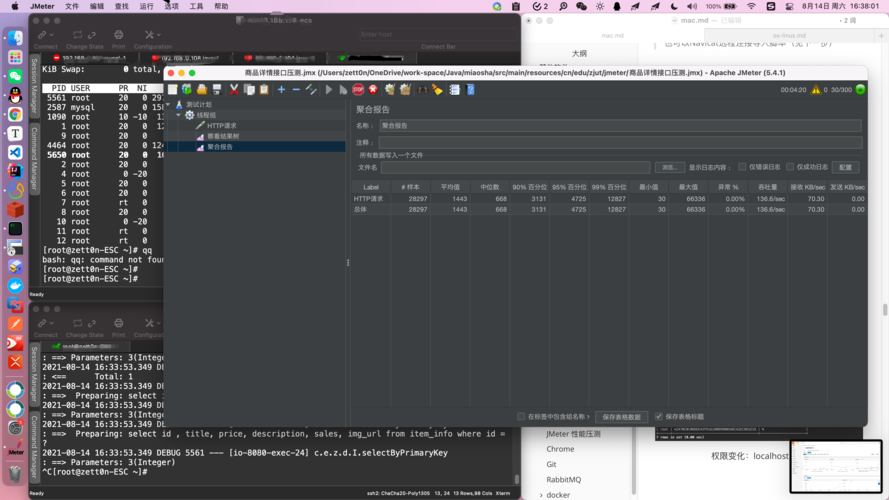Select the 聚合报告 item in the test tree
Screen dimensions: 889x500
(x=220, y=147)
